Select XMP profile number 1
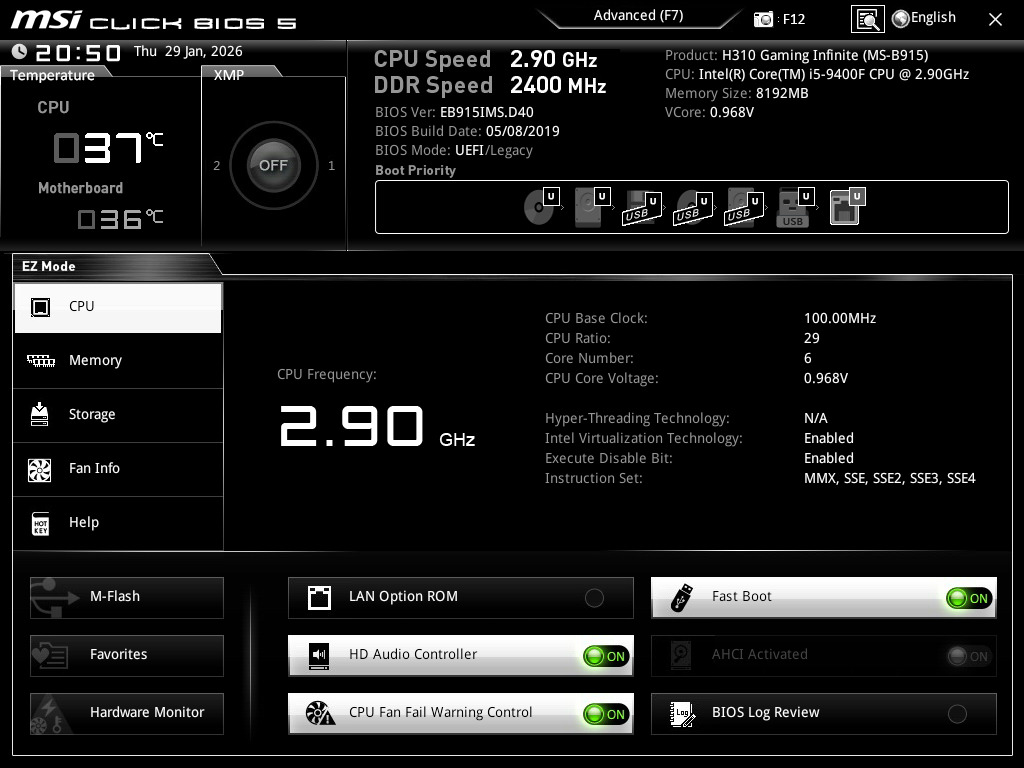Viewport: 1024px width, 768px height. click(332, 166)
